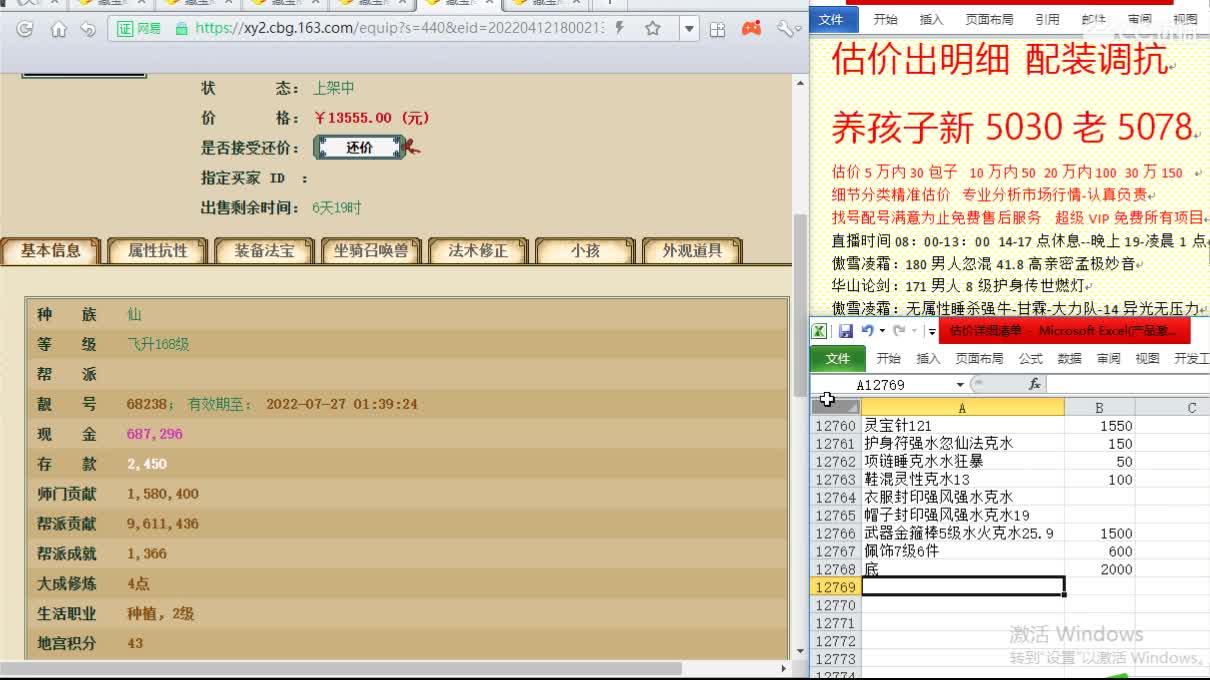The image size is (1210, 680).
Task: Open the 装备法宝 tab
Action: pyautogui.click(x=264, y=251)
